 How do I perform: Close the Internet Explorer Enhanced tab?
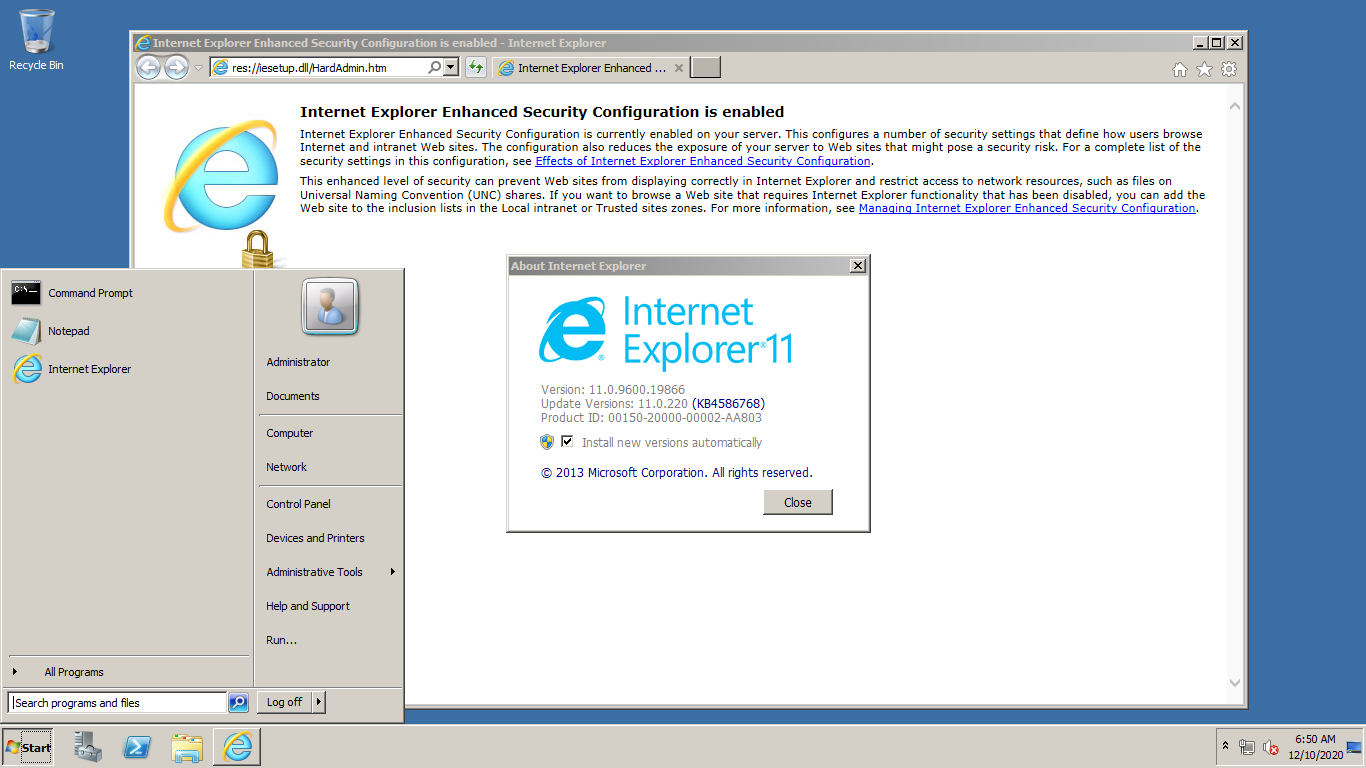(x=679, y=68)
